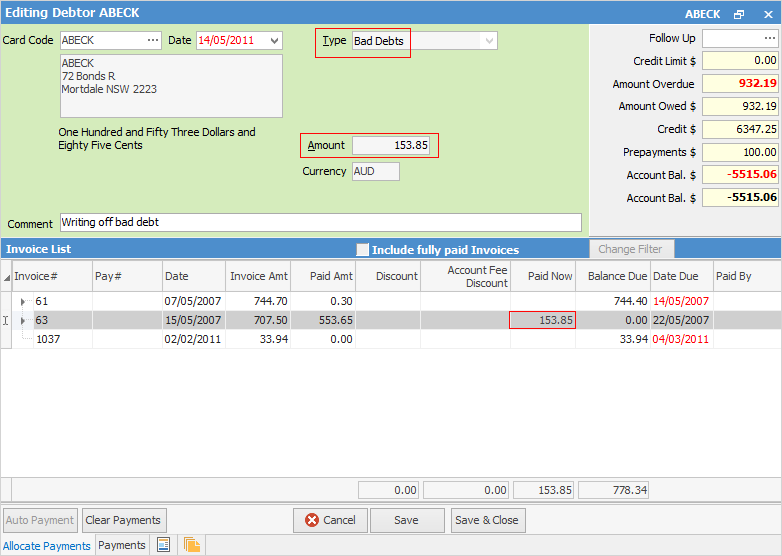
Task: Click the Save & Close button
Action: pos(487,520)
